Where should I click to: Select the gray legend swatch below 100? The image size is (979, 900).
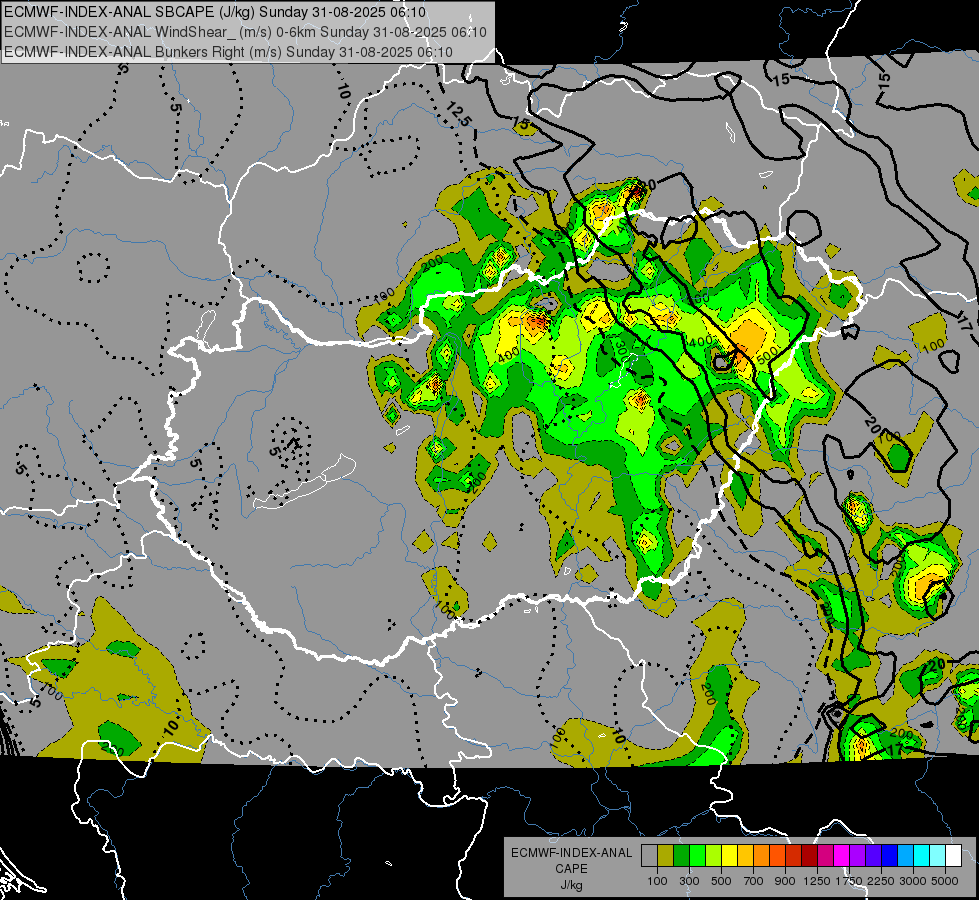click(649, 856)
